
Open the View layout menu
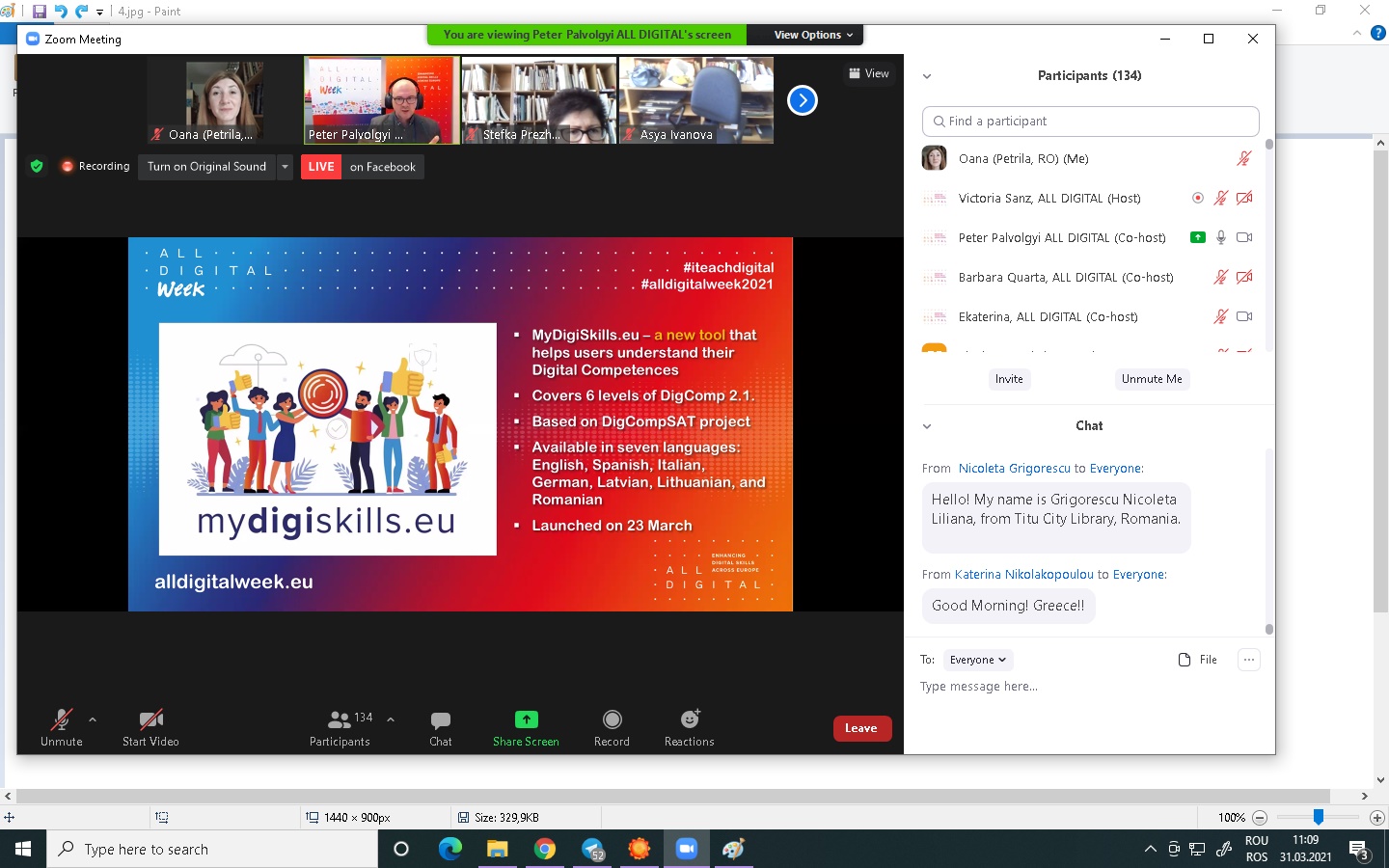click(869, 73)
